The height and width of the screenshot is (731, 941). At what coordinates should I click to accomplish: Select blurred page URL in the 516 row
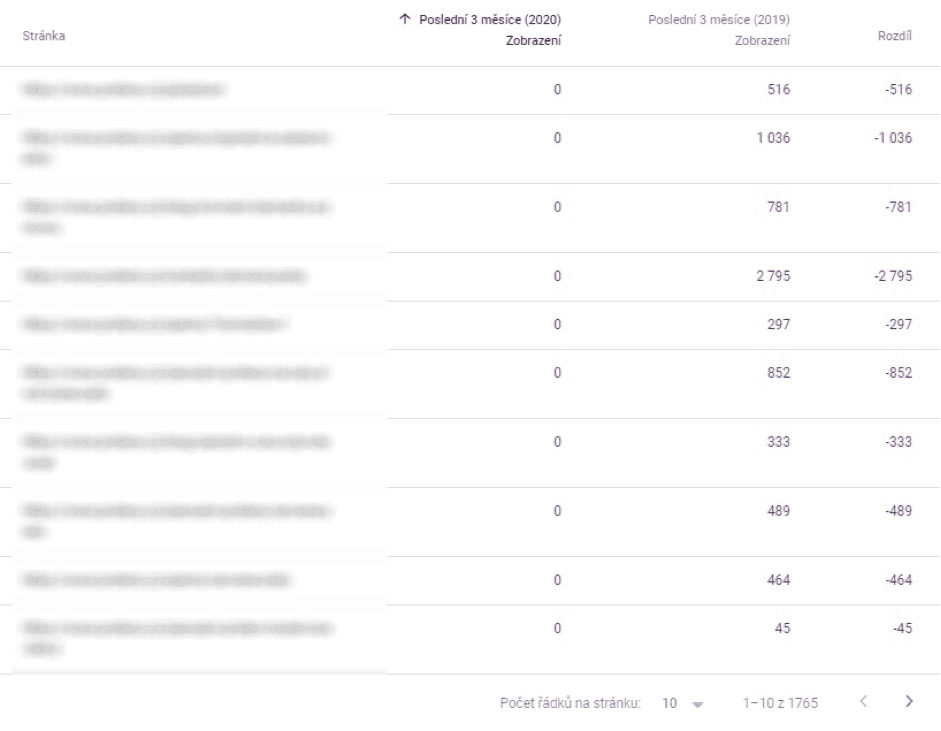126,90
